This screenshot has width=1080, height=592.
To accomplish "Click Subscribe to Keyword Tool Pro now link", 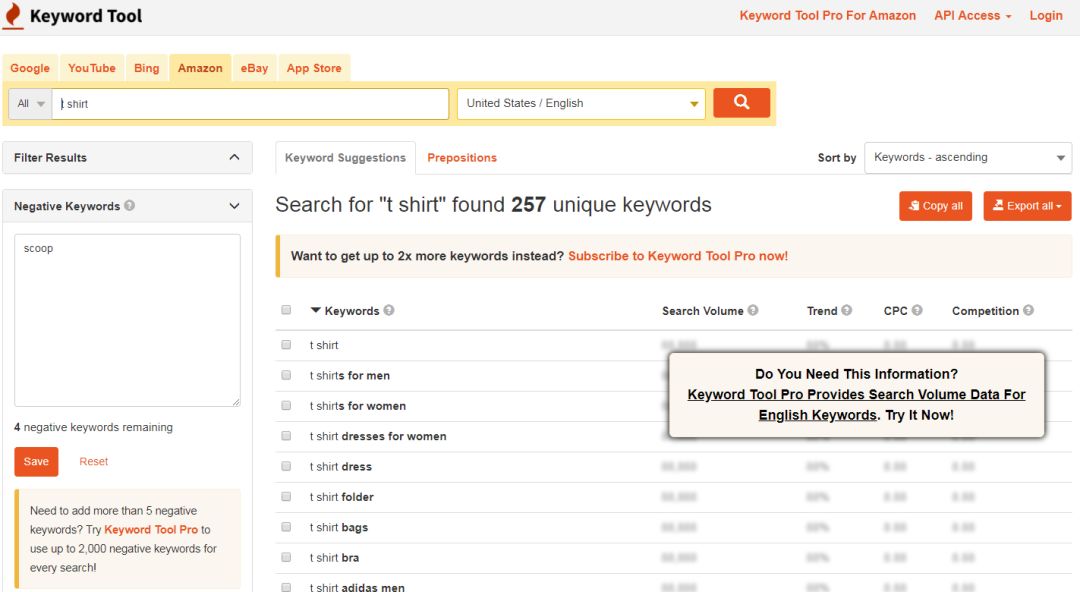I will [x=677, y=256].
